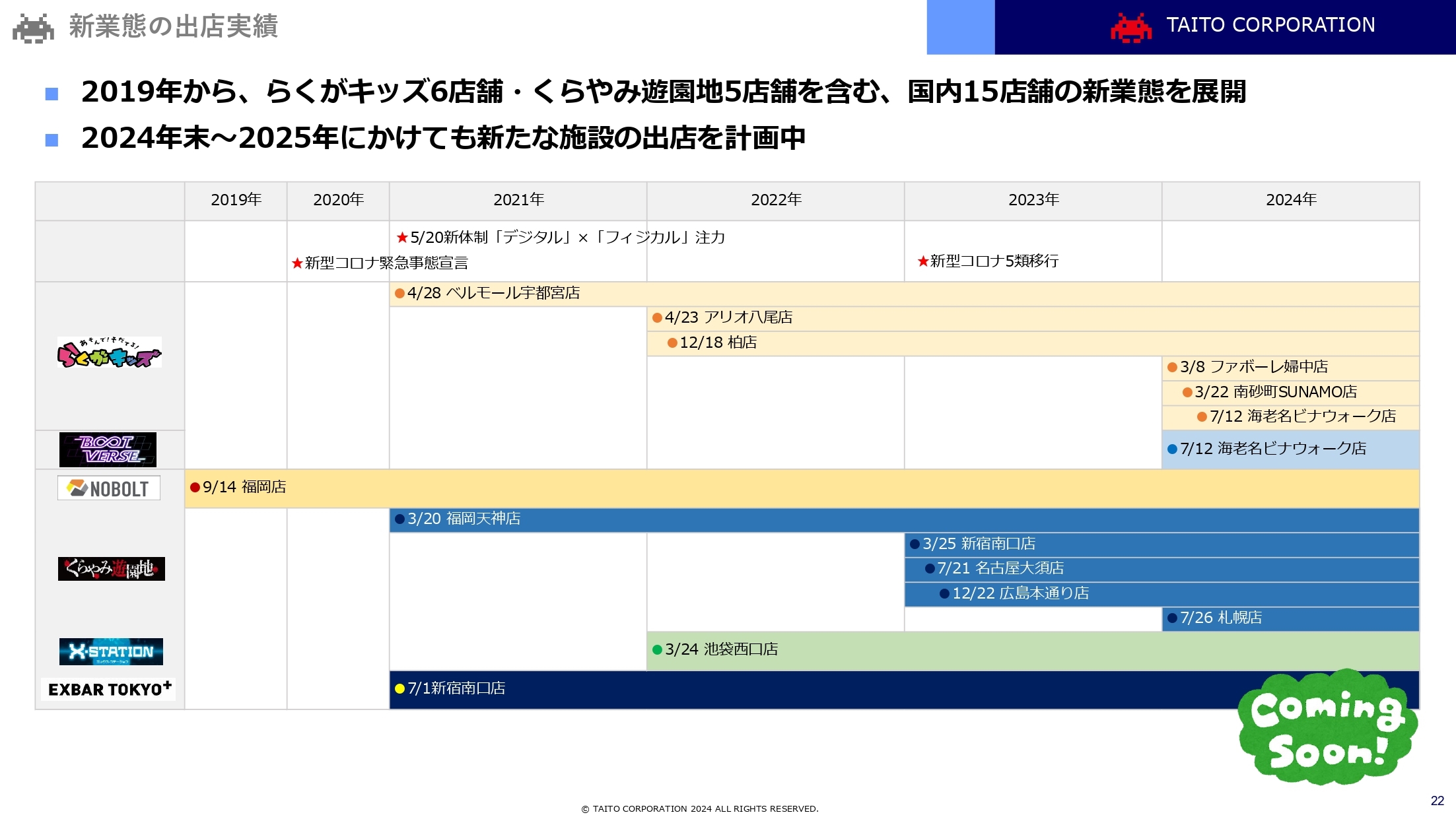1456x819 pixels.
Task: Select the 2019年 column header
Action: (236, 201)
